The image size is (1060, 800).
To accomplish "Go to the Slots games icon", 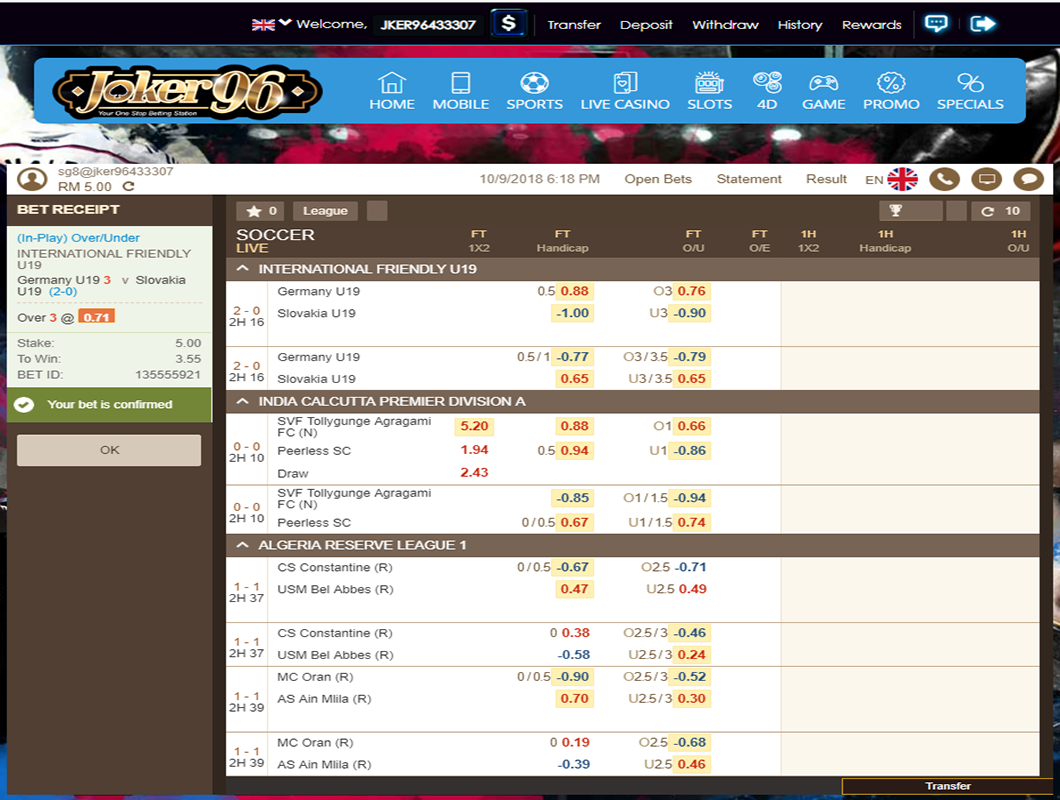I will (x=709, y=91).
